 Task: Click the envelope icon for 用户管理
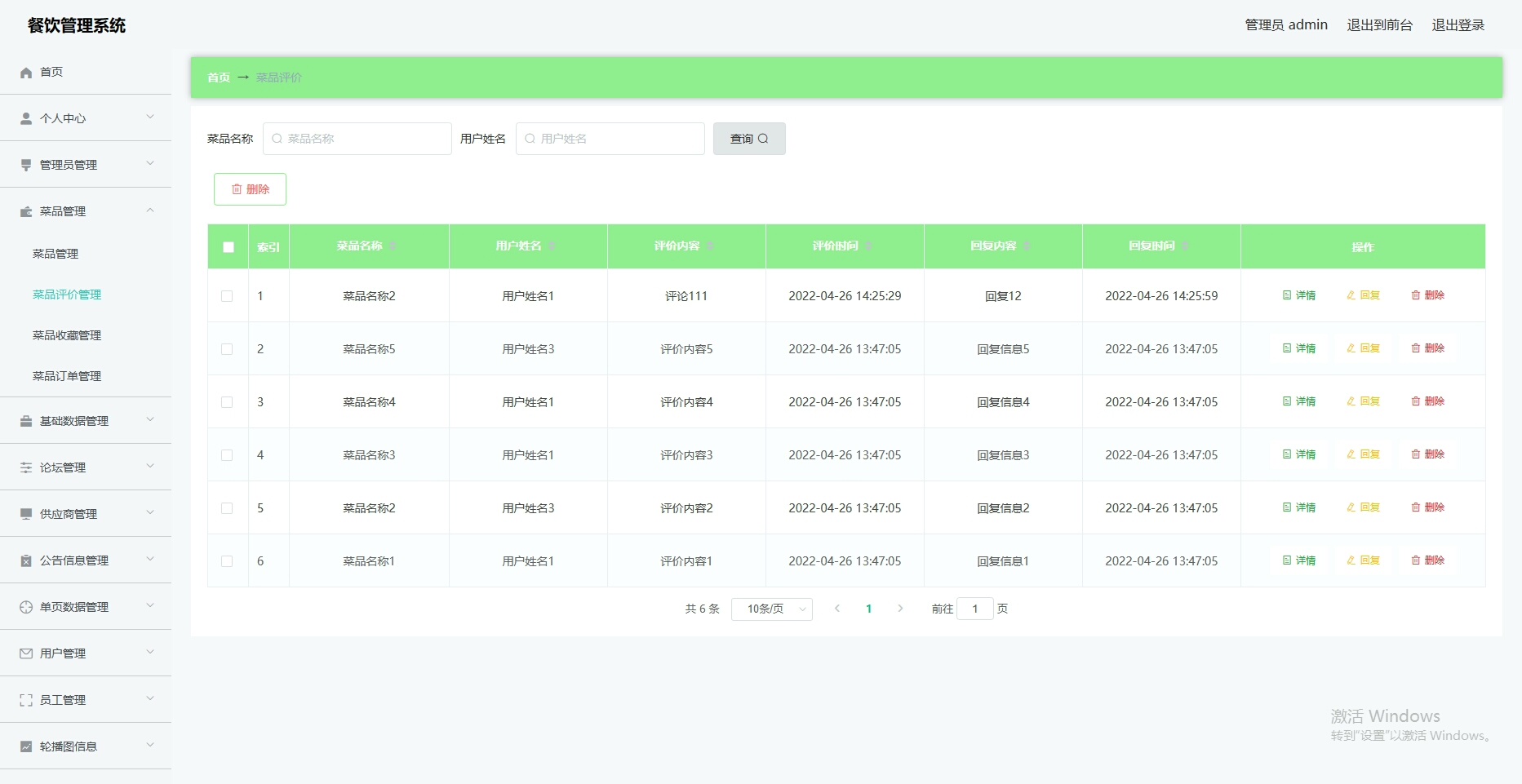[x=26, y=654]
